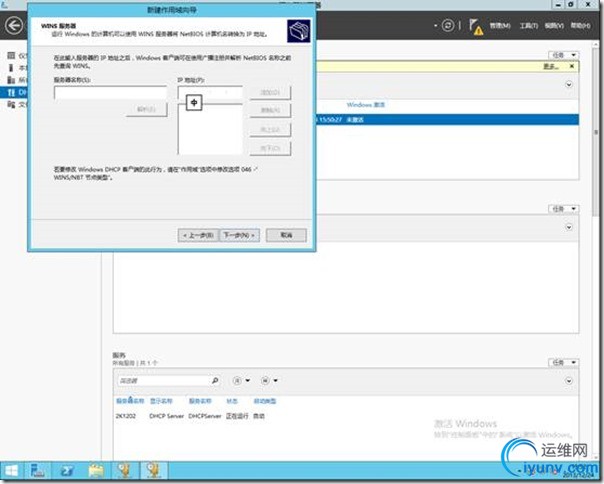This screenshot has width=604, height=484.
Task: Click the resolve button under server name
Action: 147,109
